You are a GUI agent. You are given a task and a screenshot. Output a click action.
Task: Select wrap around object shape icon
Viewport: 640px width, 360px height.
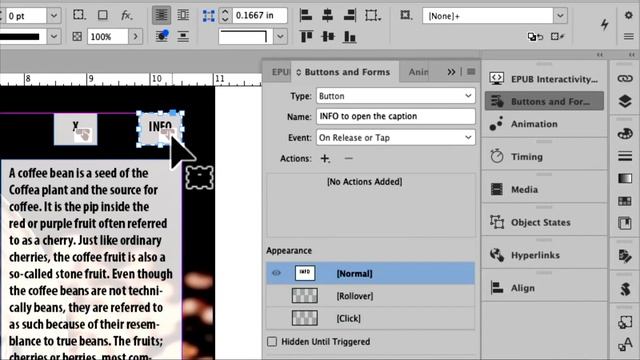click(x=162, y=36)
